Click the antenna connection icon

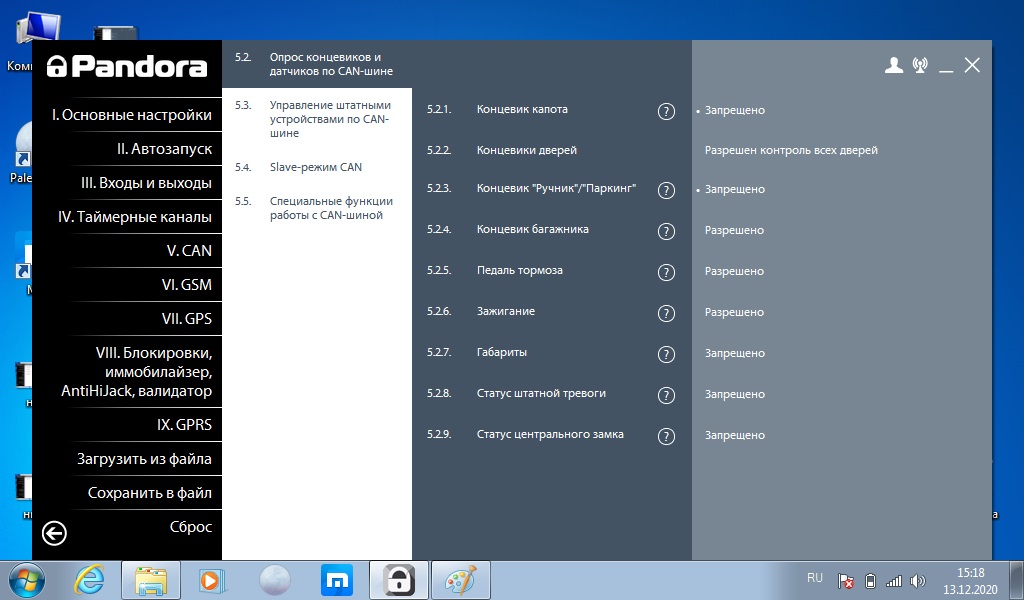[x=920, y=66]
